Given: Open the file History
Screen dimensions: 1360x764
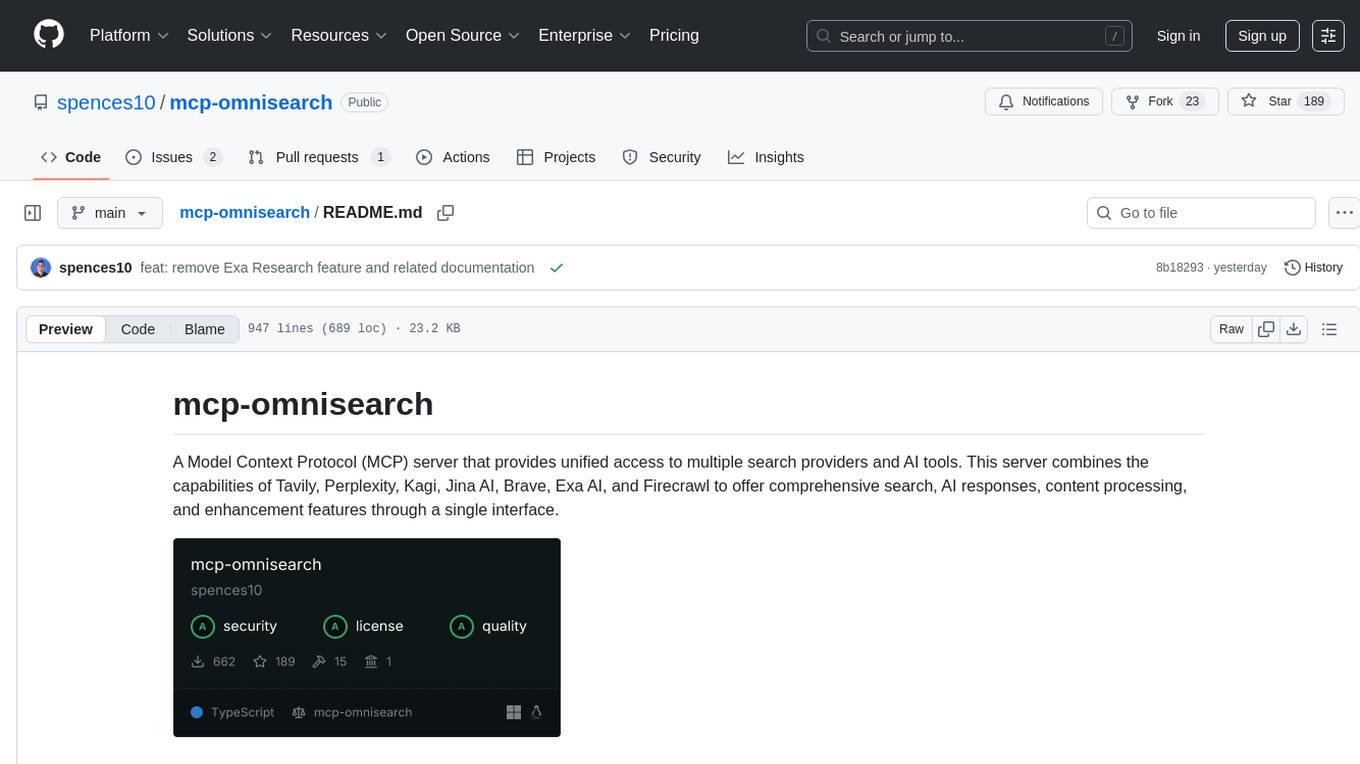Looking at the screenshot, I should (x=1313, y=268).
